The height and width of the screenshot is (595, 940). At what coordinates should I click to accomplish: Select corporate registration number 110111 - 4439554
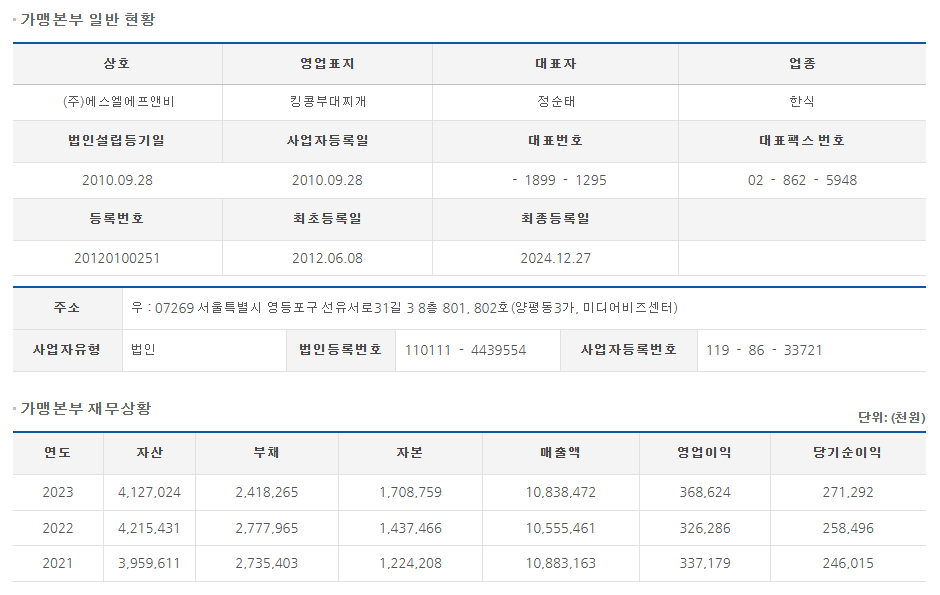pos(465,350)
